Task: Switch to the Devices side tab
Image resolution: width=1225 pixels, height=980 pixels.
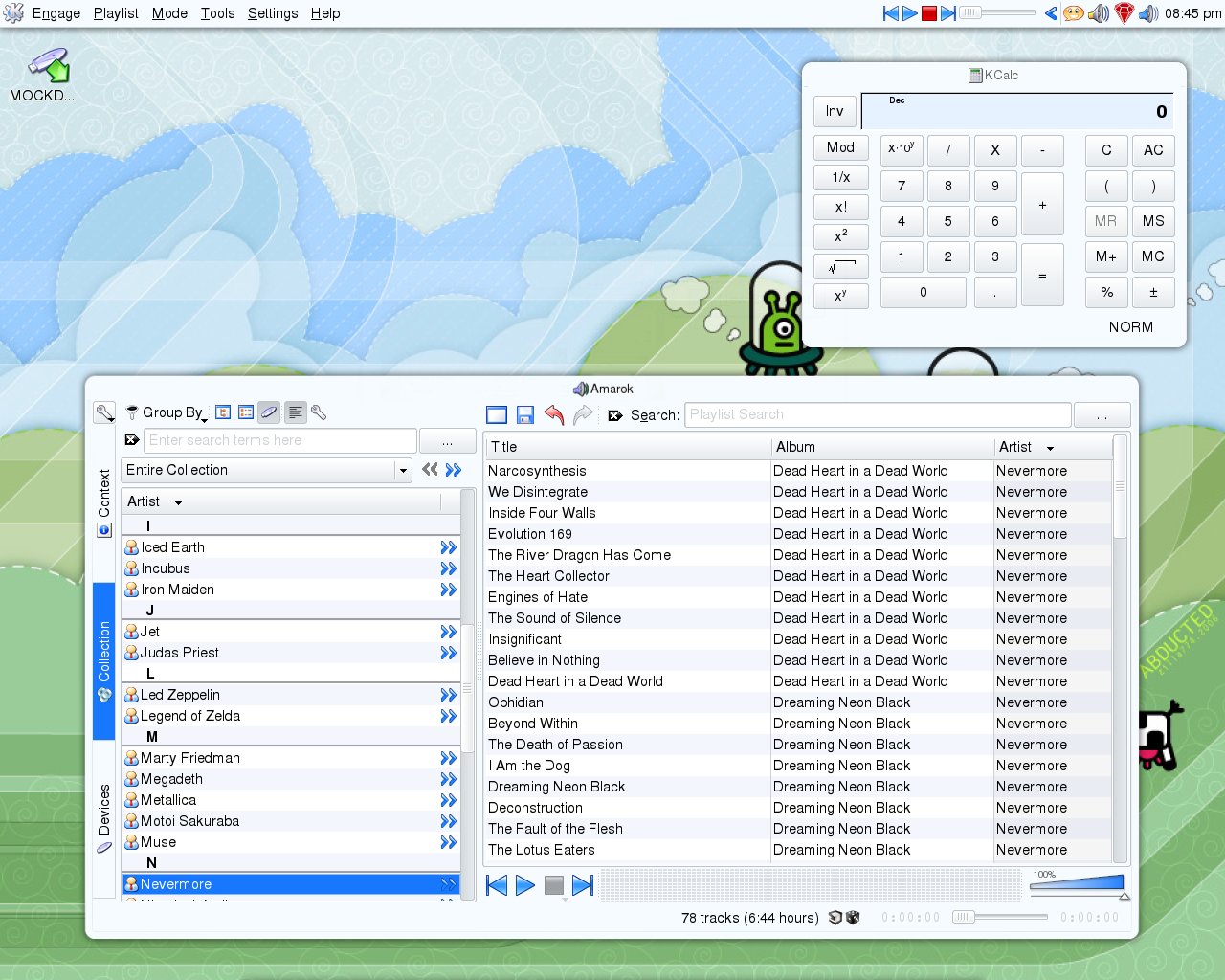Action: [104, 818]
